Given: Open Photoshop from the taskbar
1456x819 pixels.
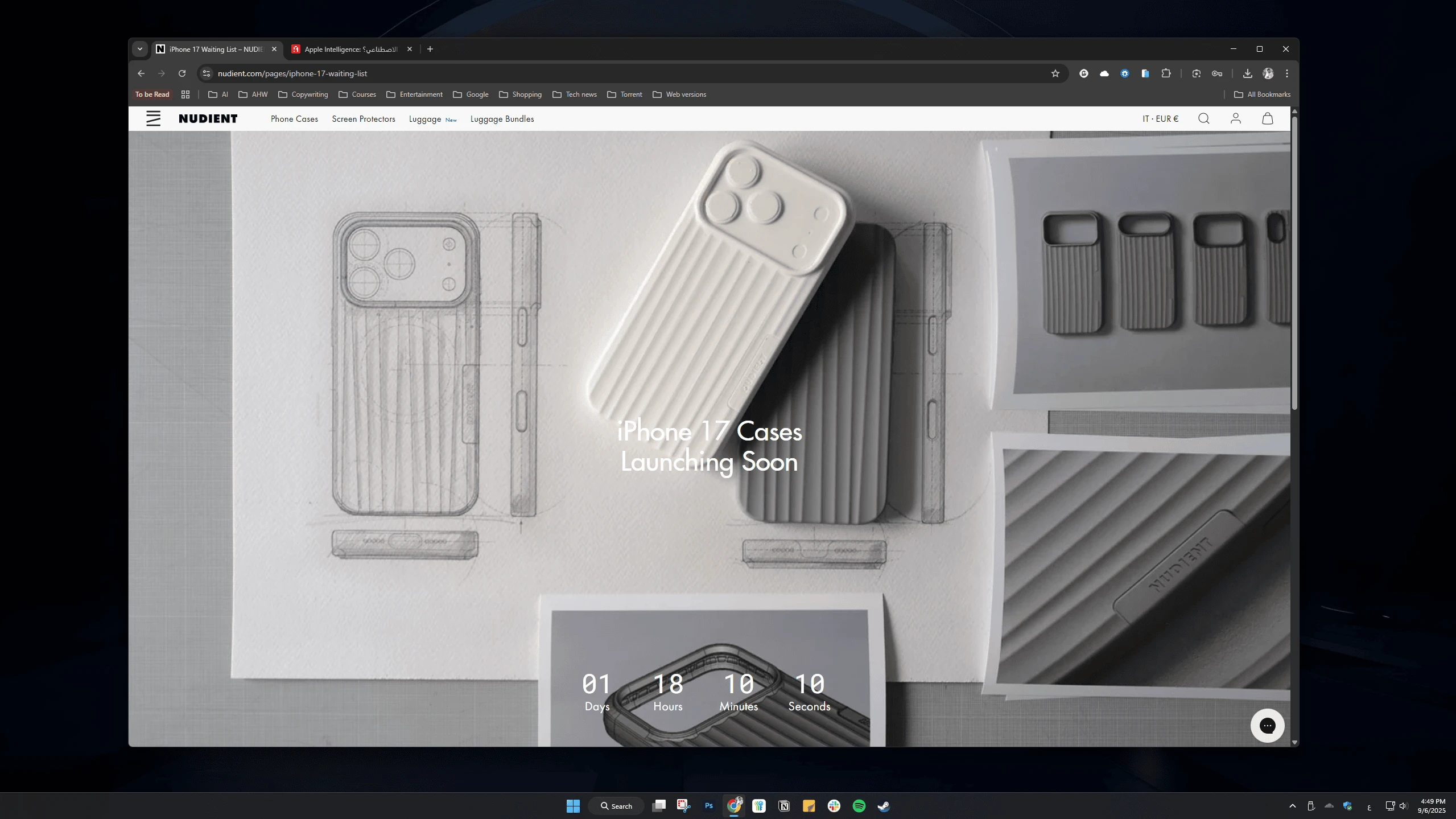Looking at the screenshot, I should (708, 806).
